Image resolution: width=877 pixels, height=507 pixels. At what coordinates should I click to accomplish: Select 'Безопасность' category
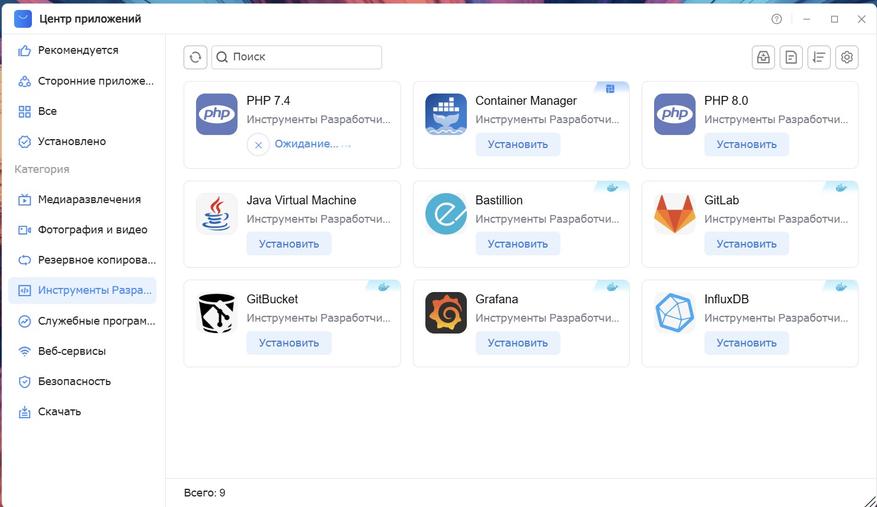tap(82, 382)
